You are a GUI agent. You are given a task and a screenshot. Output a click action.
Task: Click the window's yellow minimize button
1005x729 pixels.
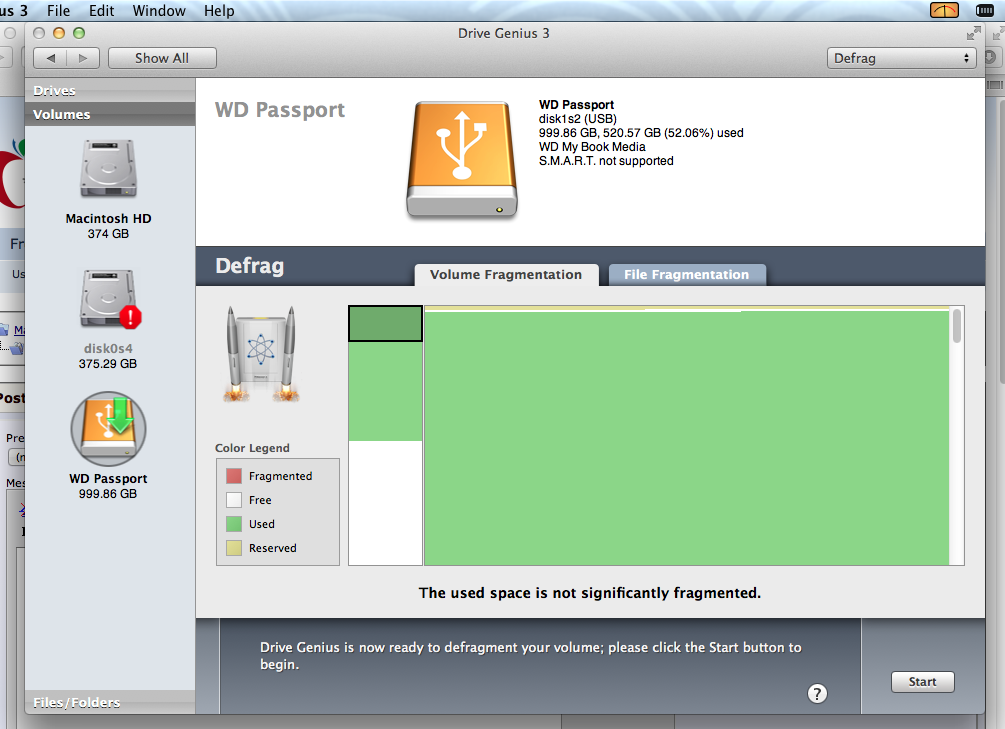pyautogui.click(x=59, y=33)
